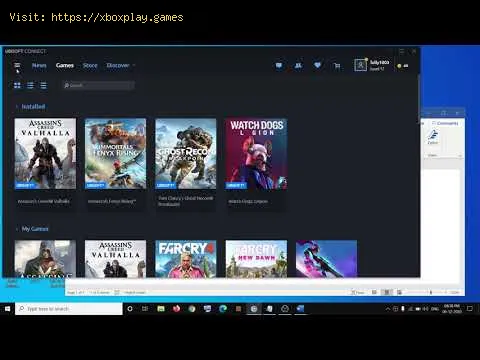The height and width of the screenshot is (360, 480).
Task: Open Word from the taskbar
Action: tap(300, 309)
